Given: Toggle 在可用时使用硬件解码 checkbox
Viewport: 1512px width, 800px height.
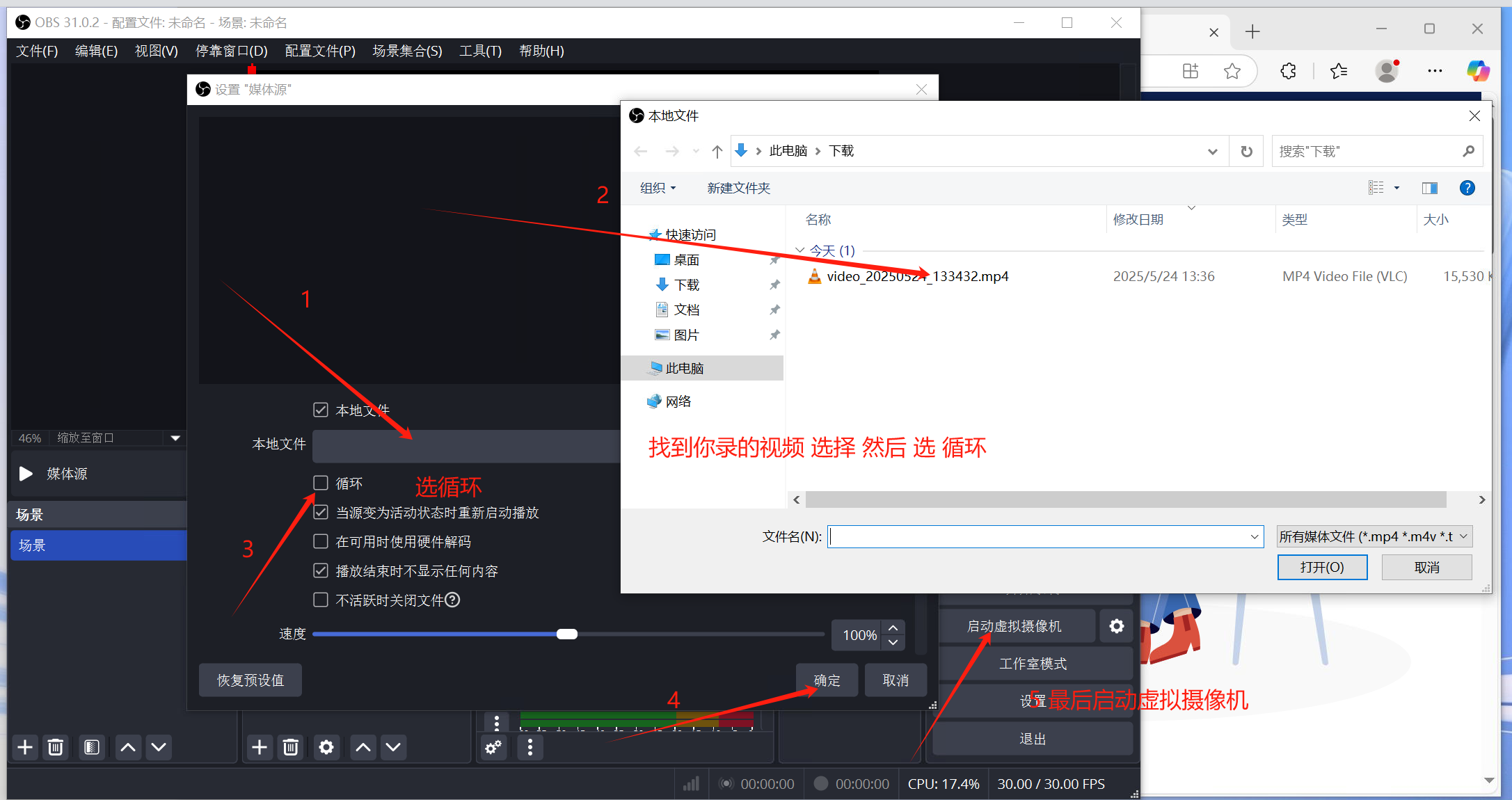Looking at the screenshot, I should pos(321,541).
